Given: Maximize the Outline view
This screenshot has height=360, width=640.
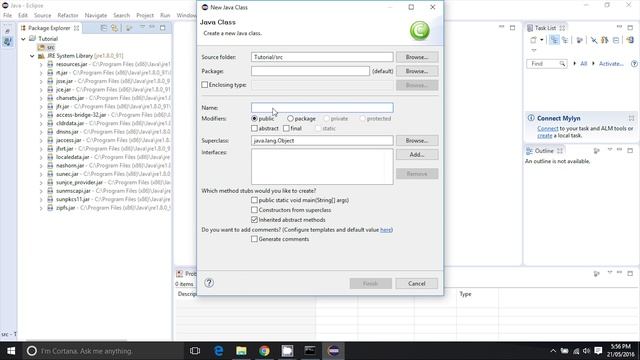Looking at the screenshot, I should coord(630,151).
